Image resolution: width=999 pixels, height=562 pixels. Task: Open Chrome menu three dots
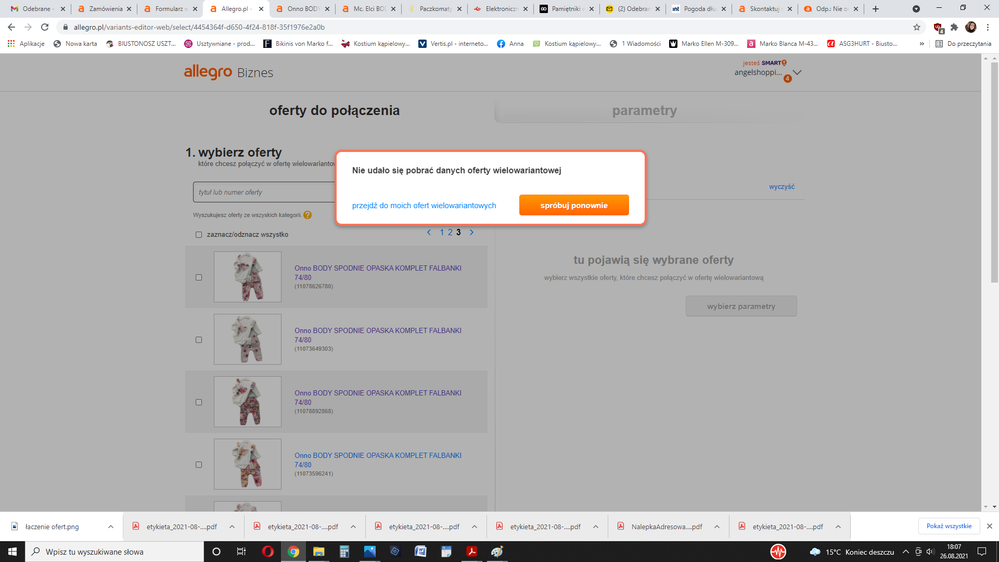click(x=988, y=27)
